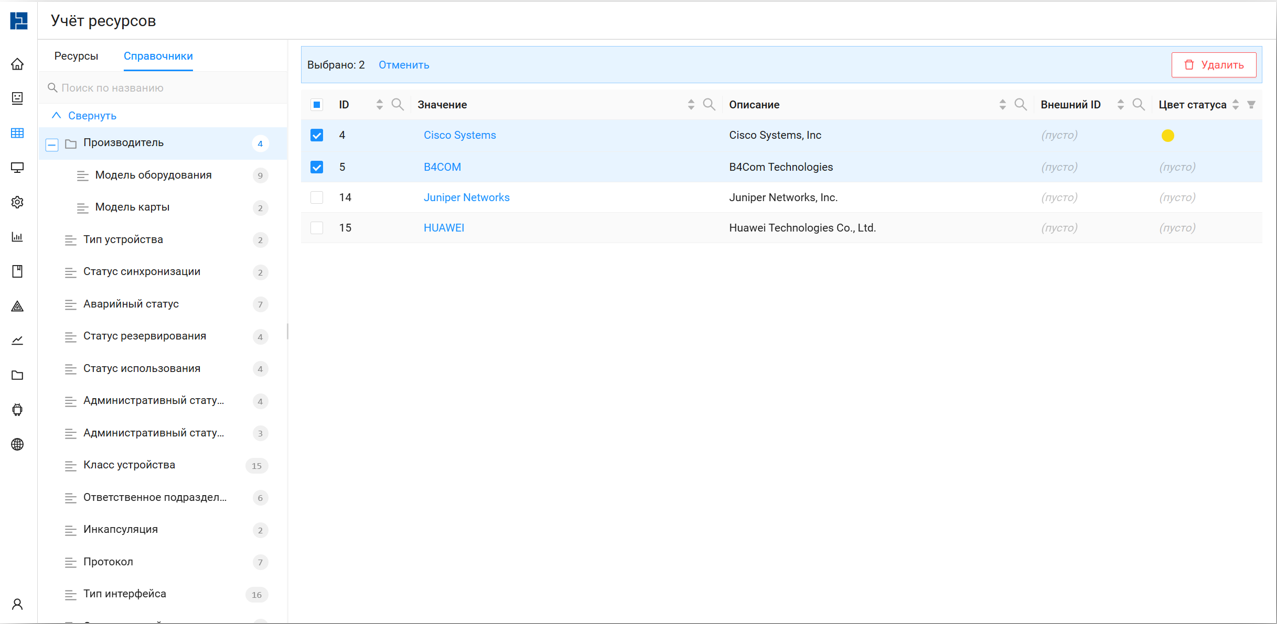Click the globe icon in the sidebar
Viewport: 1277px width, 624px height.
(x=17, y=444)
